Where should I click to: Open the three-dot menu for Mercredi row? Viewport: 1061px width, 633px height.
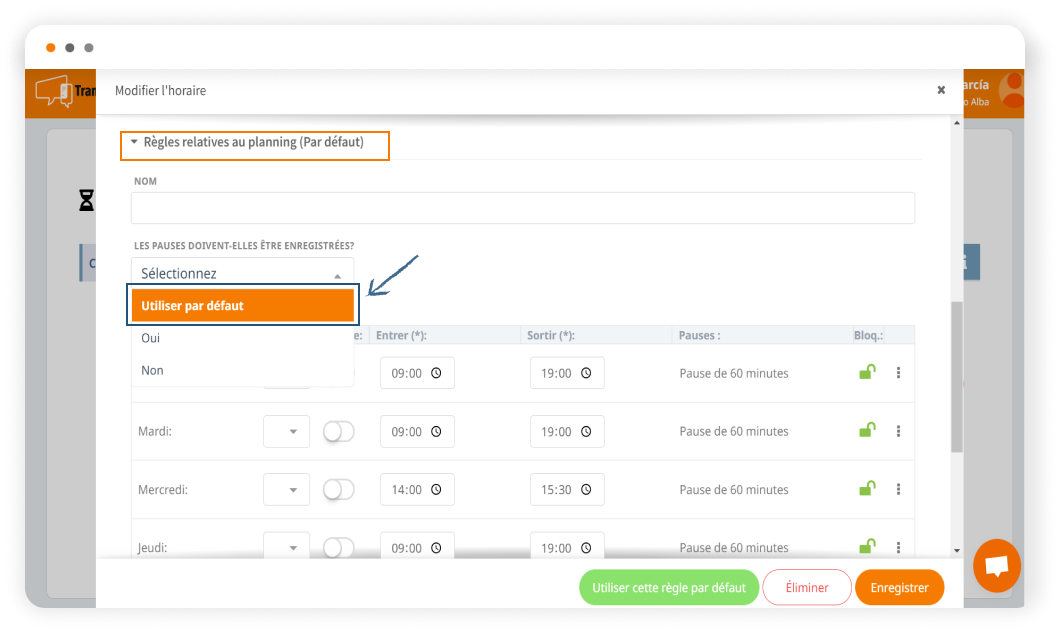point(898,489)
